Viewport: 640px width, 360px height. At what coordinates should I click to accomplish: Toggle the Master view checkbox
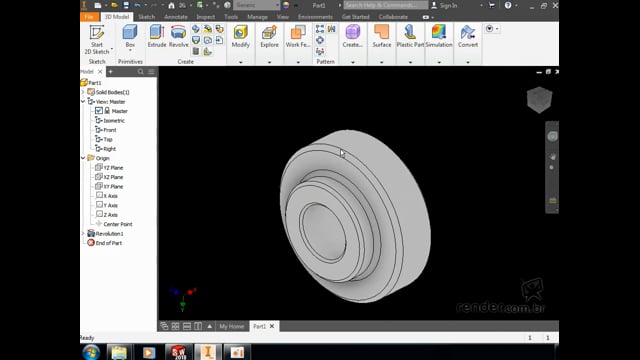pyautogui.click(x=99, y=111)
